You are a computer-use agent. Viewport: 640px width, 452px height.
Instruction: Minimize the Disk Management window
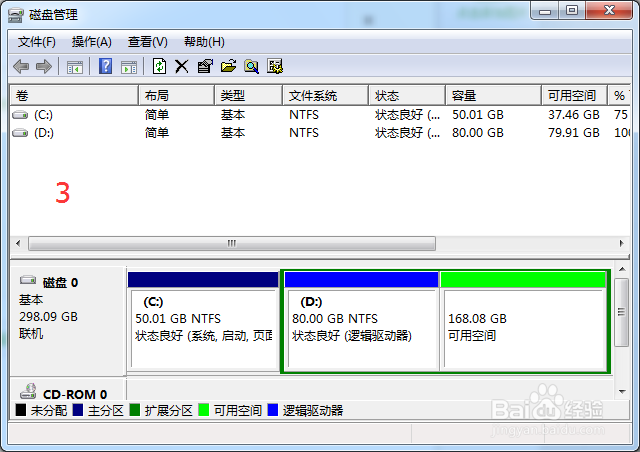[x=545, y=11]
